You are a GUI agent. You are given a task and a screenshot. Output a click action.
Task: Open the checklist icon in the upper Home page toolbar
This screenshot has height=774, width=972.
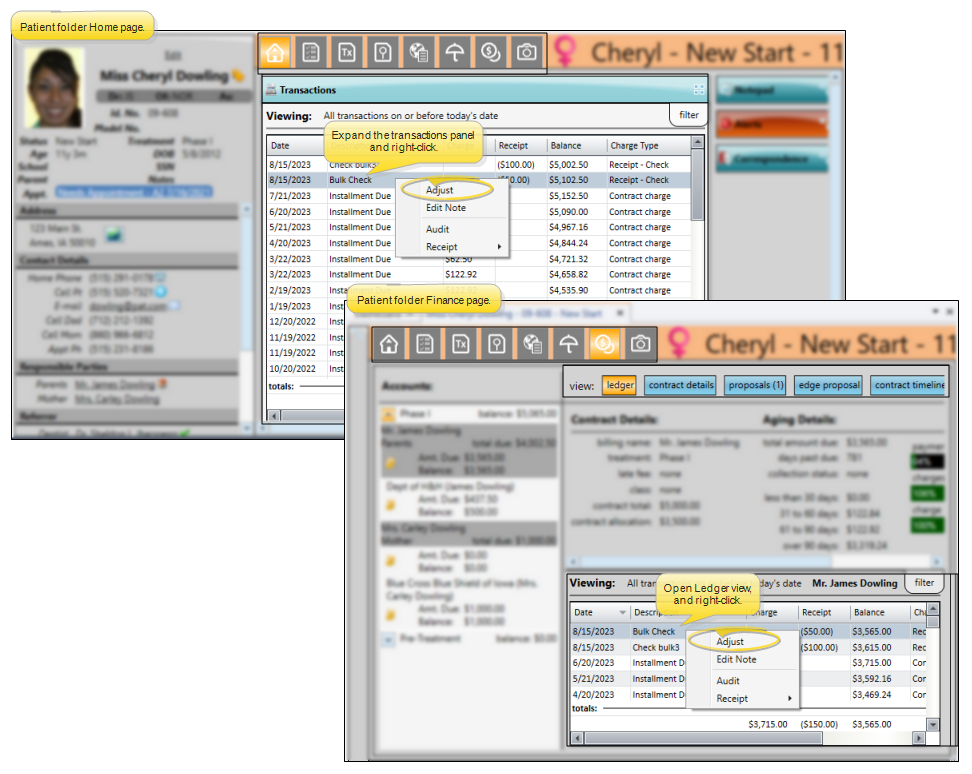pos(312,53)
